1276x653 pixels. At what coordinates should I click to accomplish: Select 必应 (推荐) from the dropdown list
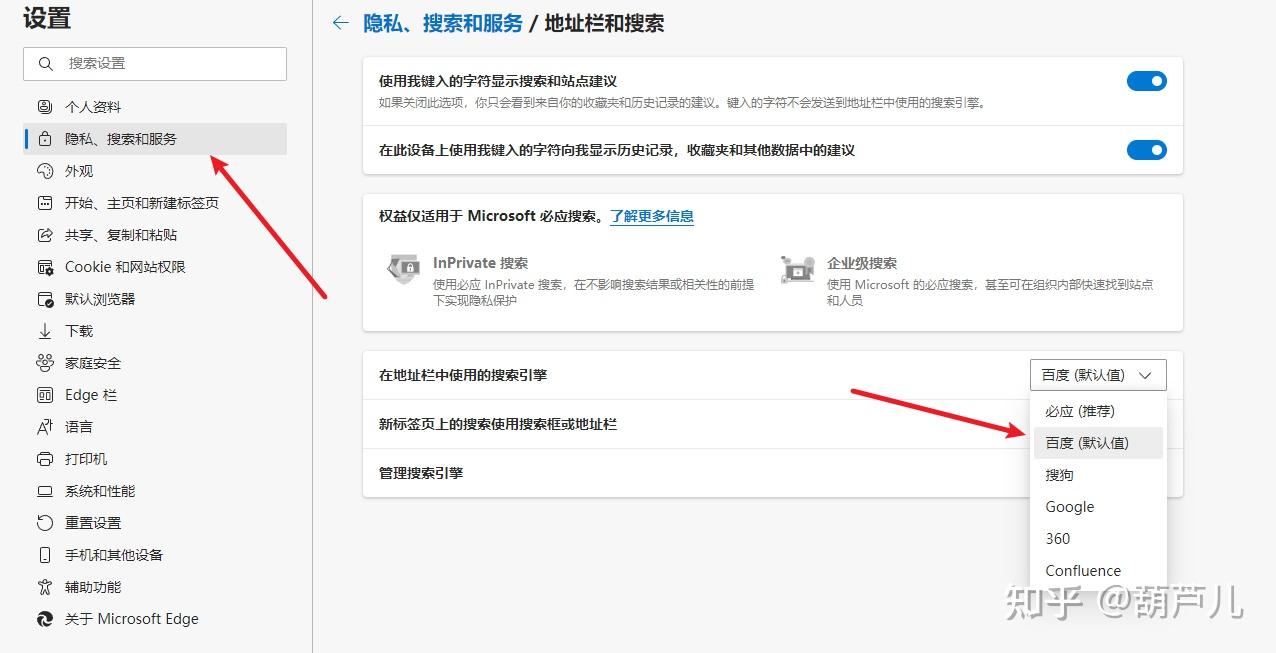[x=1098, y=411]
